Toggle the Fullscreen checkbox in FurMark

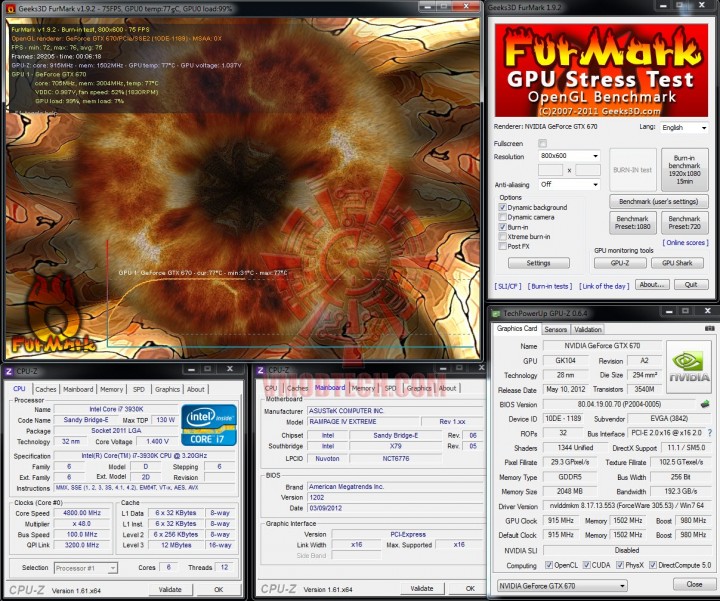tap(542, 143)
